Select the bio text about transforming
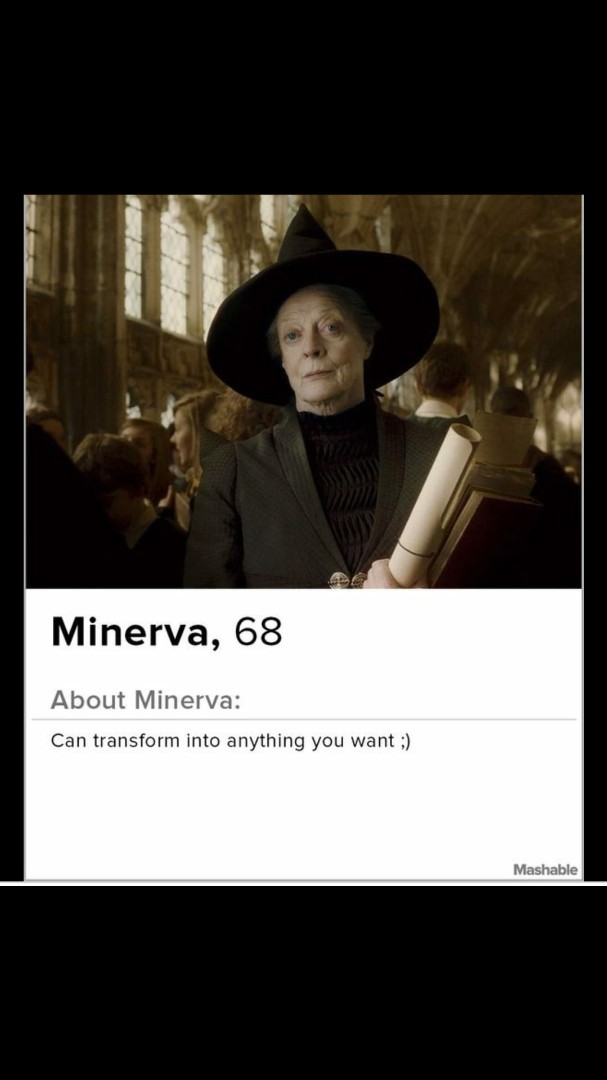Screen dimensions: 607x1080 (231, 742)
